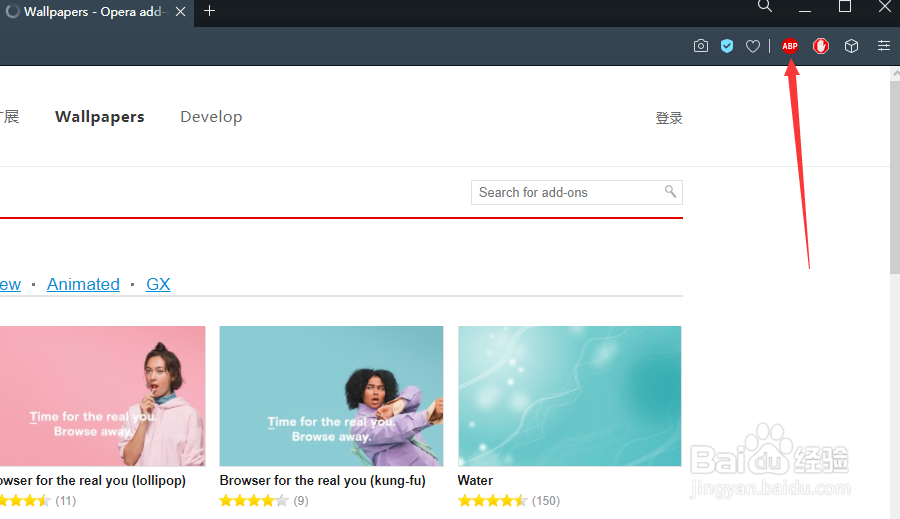Open the Water wallpaper thumbnail
900x519 pixels.
pos(569,396)
